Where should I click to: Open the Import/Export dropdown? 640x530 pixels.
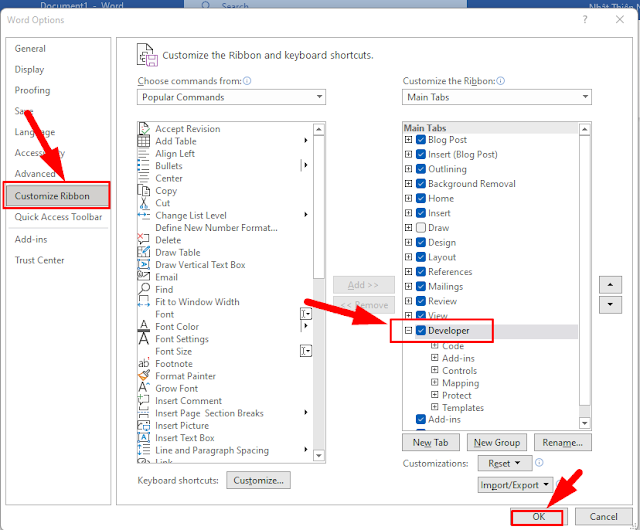click(516, 485)
